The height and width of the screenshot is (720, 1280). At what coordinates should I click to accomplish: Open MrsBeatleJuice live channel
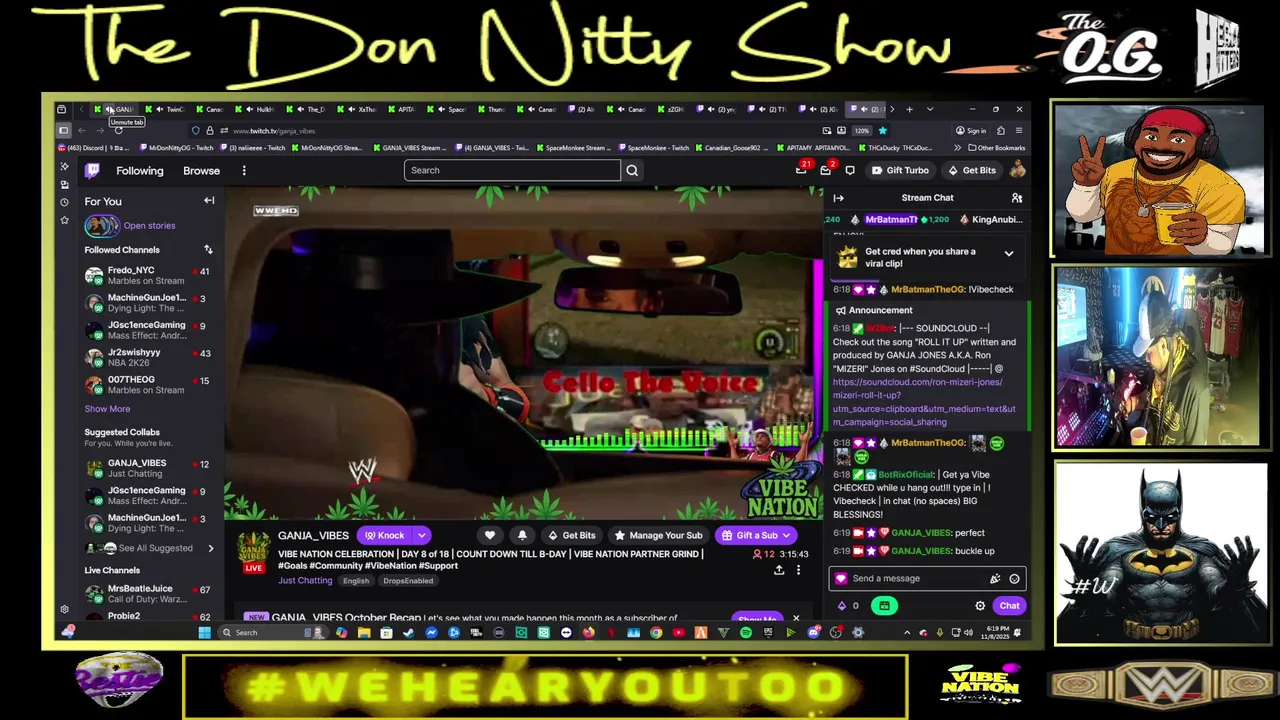tap(148, 593)
